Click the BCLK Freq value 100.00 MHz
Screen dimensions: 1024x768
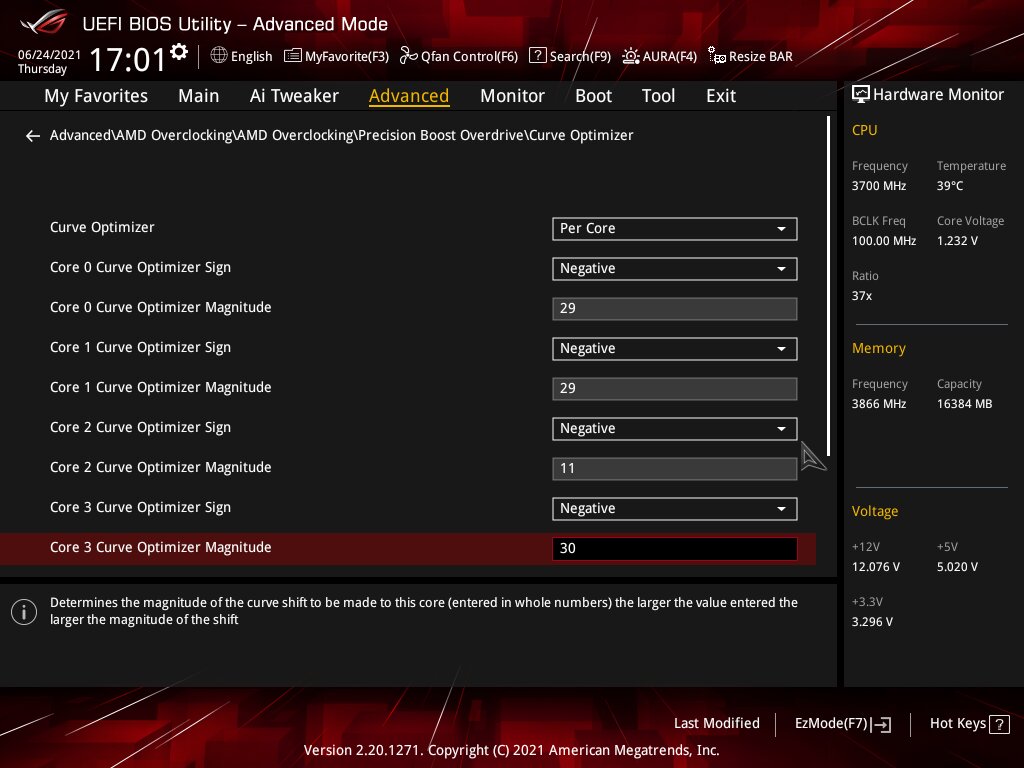[x=884, y=241]
